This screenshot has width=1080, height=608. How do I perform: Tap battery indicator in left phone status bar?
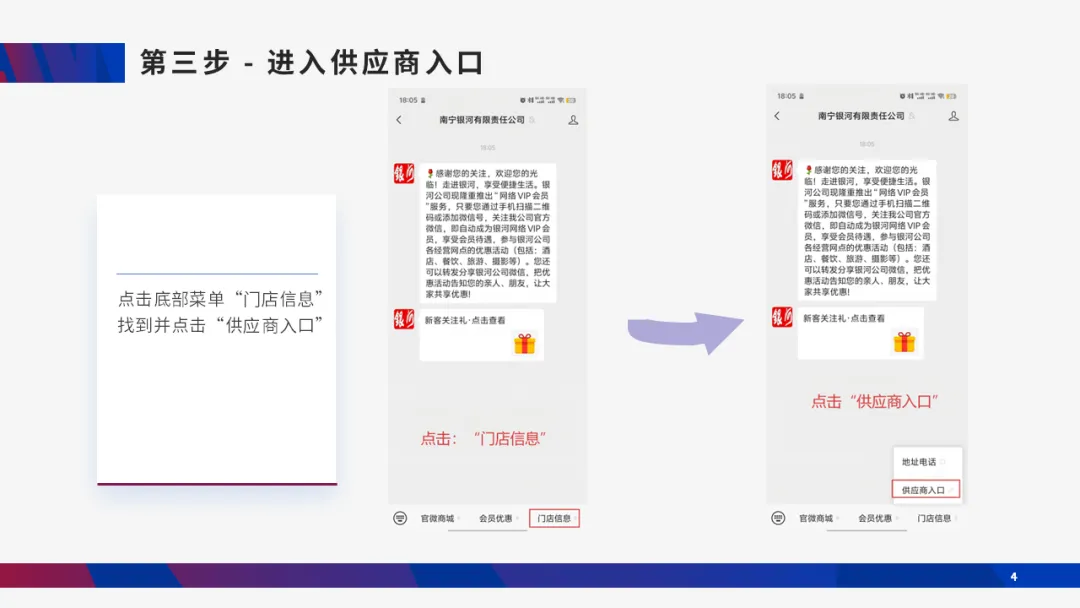click(571, 101)
